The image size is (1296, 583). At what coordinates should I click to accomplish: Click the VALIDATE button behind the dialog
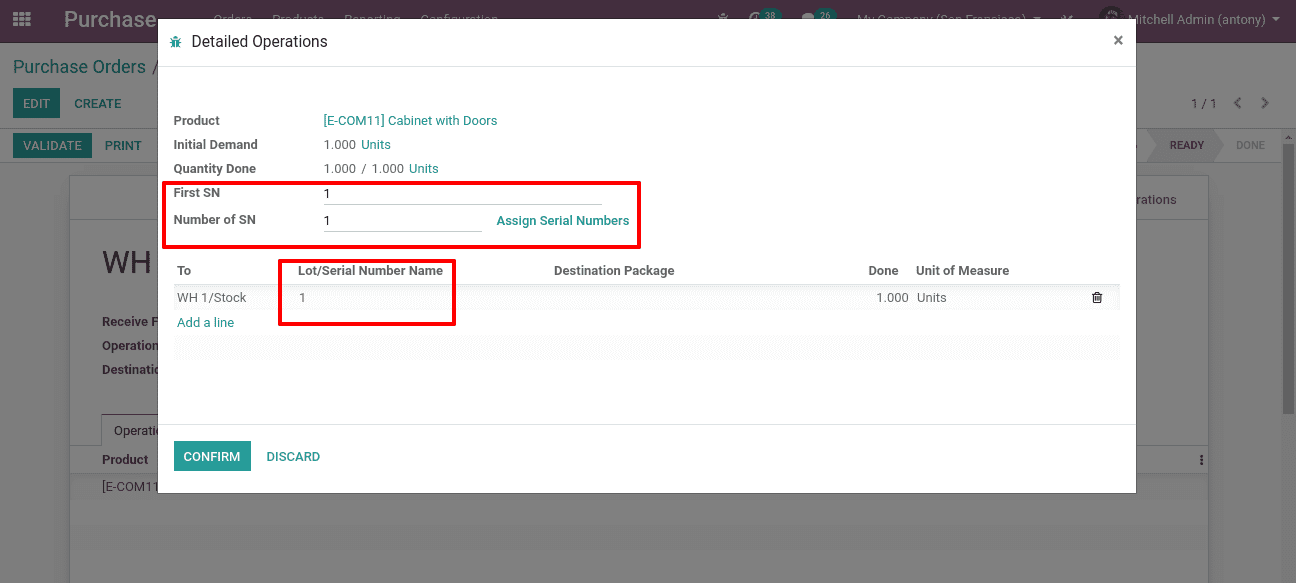(52, 145)
